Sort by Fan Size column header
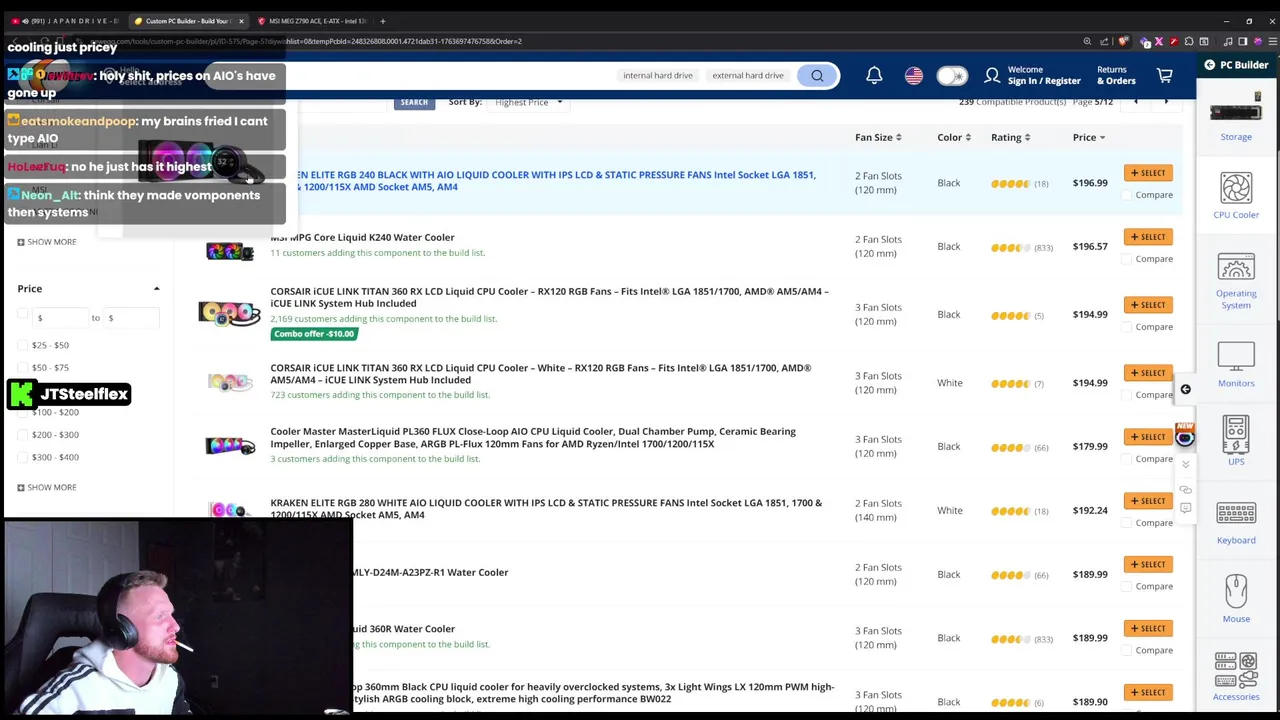This screenshot has height=720, width=1280. pos(878,138)
